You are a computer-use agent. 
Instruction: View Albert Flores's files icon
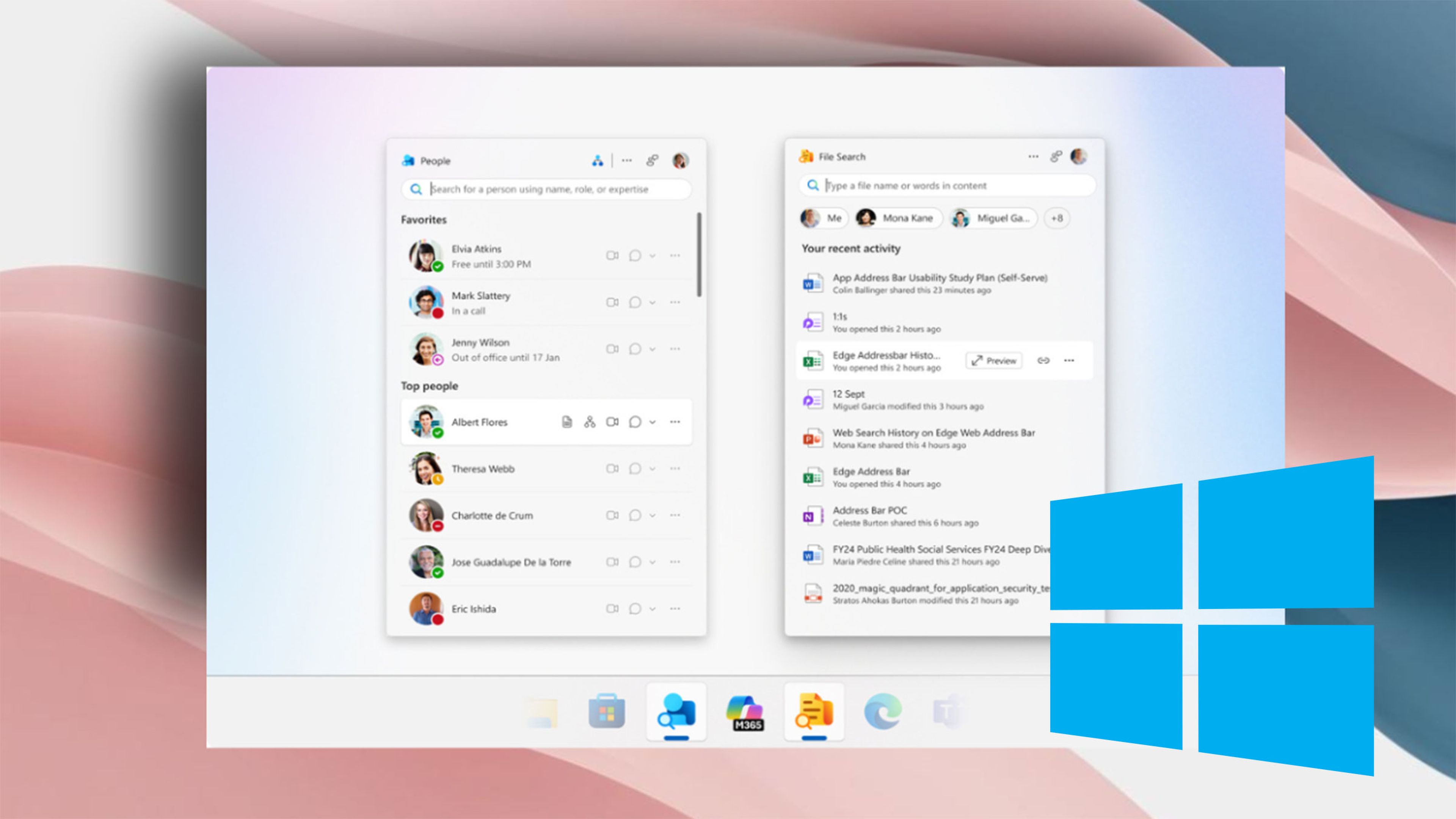567,422
